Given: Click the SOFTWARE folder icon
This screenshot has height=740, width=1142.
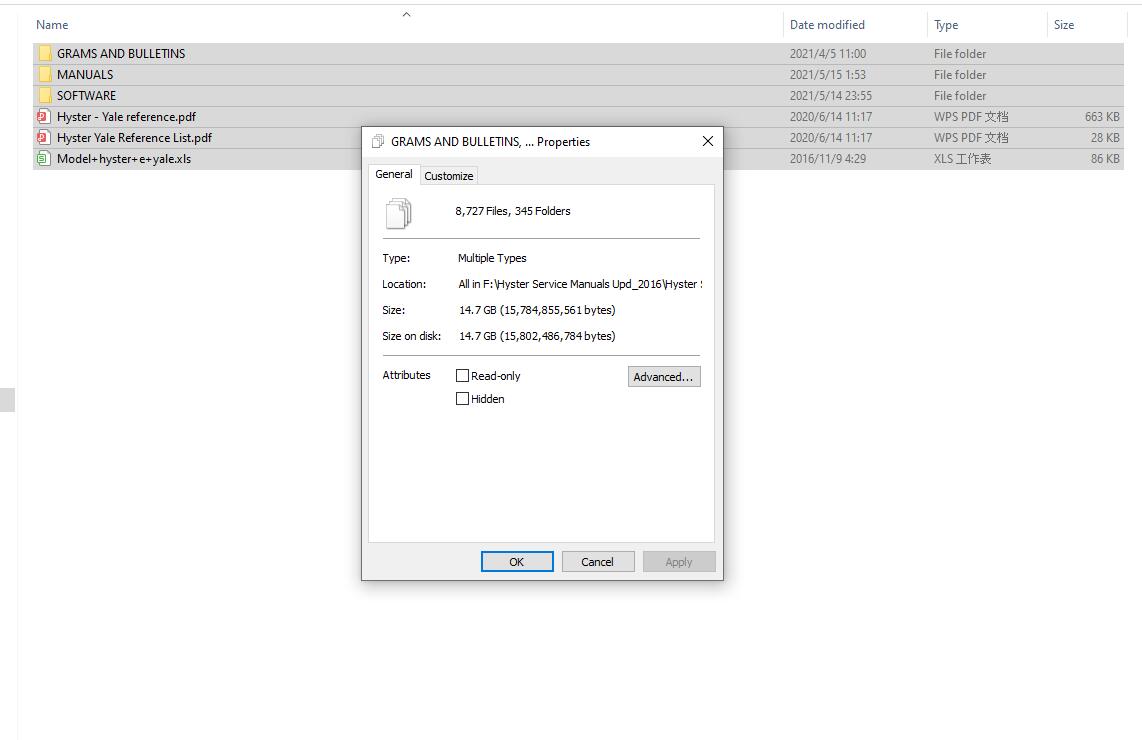Looking at the screenshot, I should tap(45, 95).
